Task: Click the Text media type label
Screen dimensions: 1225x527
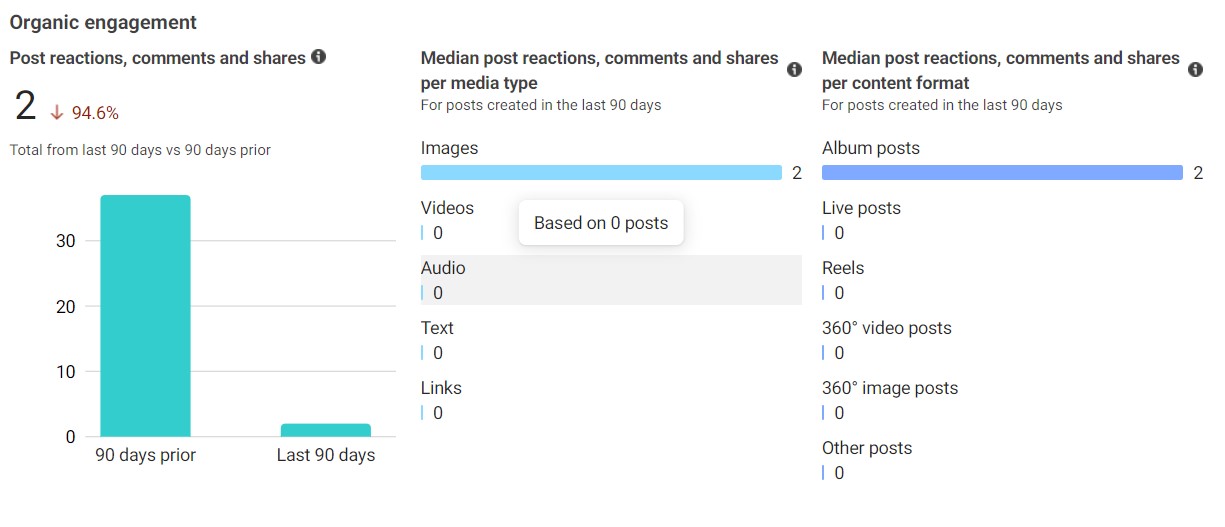Action: [437, 328]
